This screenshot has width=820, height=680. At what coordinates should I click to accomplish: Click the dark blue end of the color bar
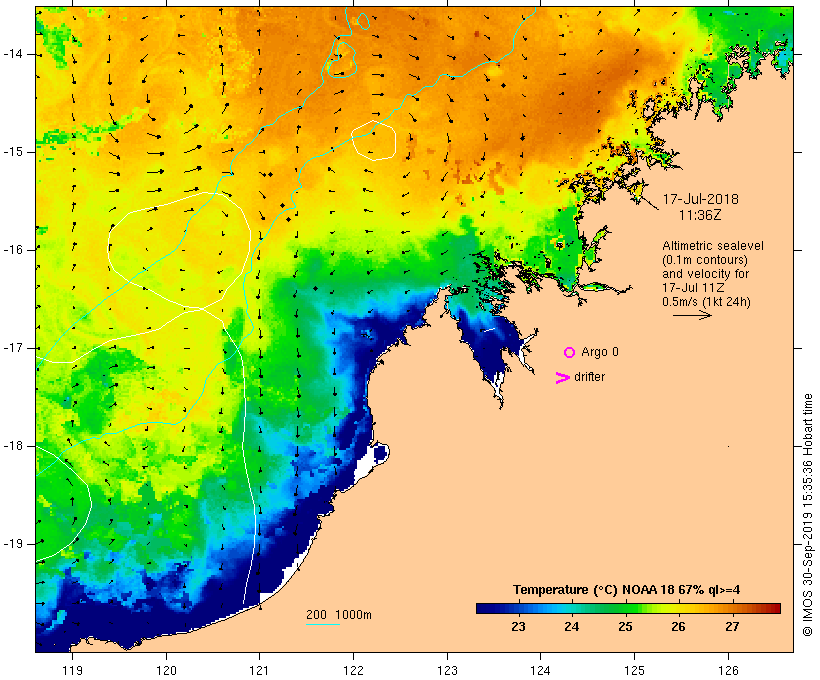pyautogui.click(x=482, y=608)
